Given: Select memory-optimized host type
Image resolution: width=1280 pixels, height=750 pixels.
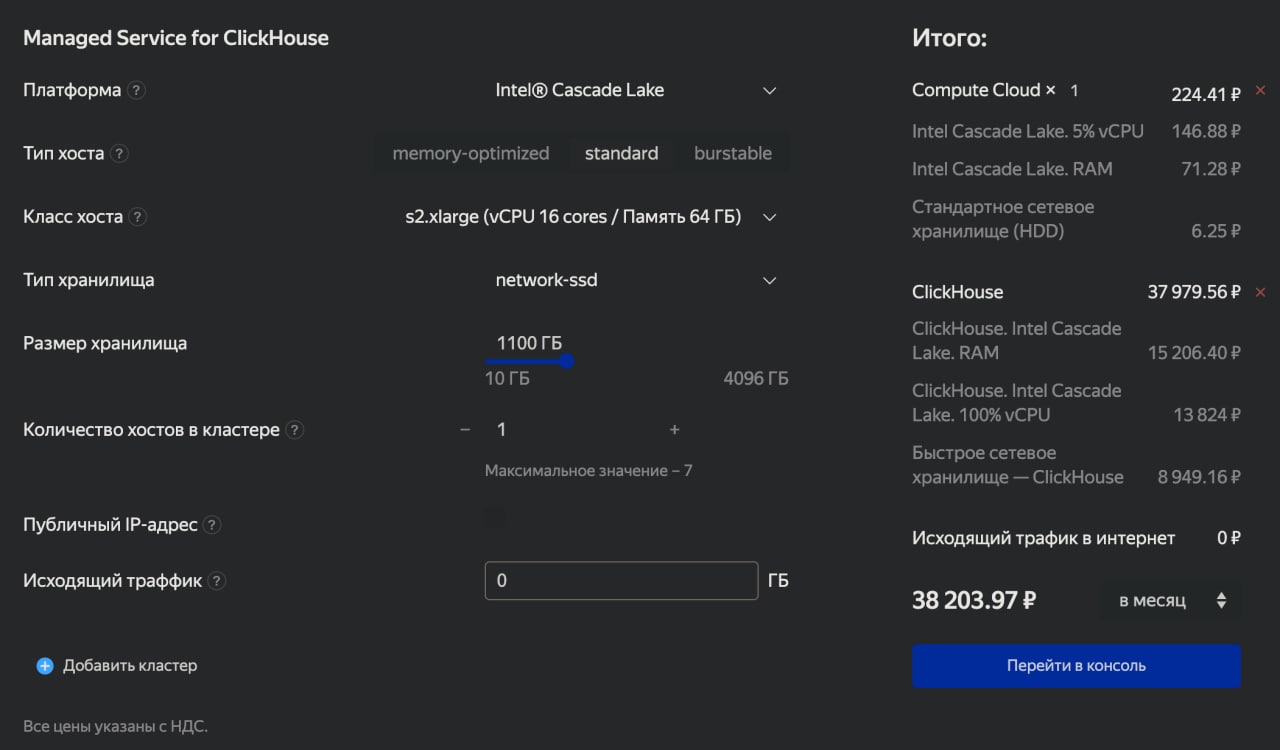Looking at the screenshot, I should tap(471, 154).
